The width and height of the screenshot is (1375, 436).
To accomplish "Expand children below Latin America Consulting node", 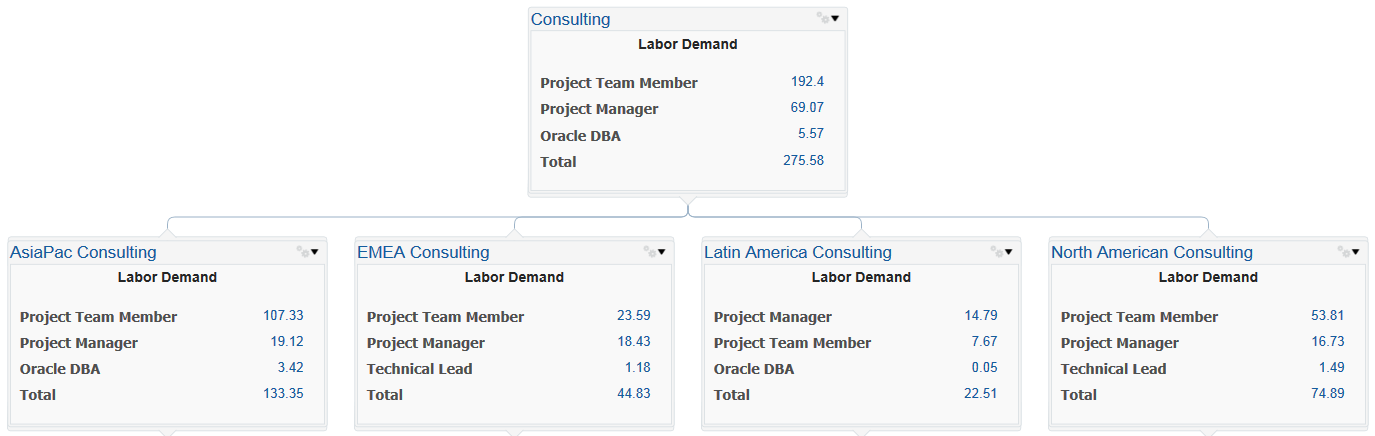I will pyautogui.click(x=861, y=432).
